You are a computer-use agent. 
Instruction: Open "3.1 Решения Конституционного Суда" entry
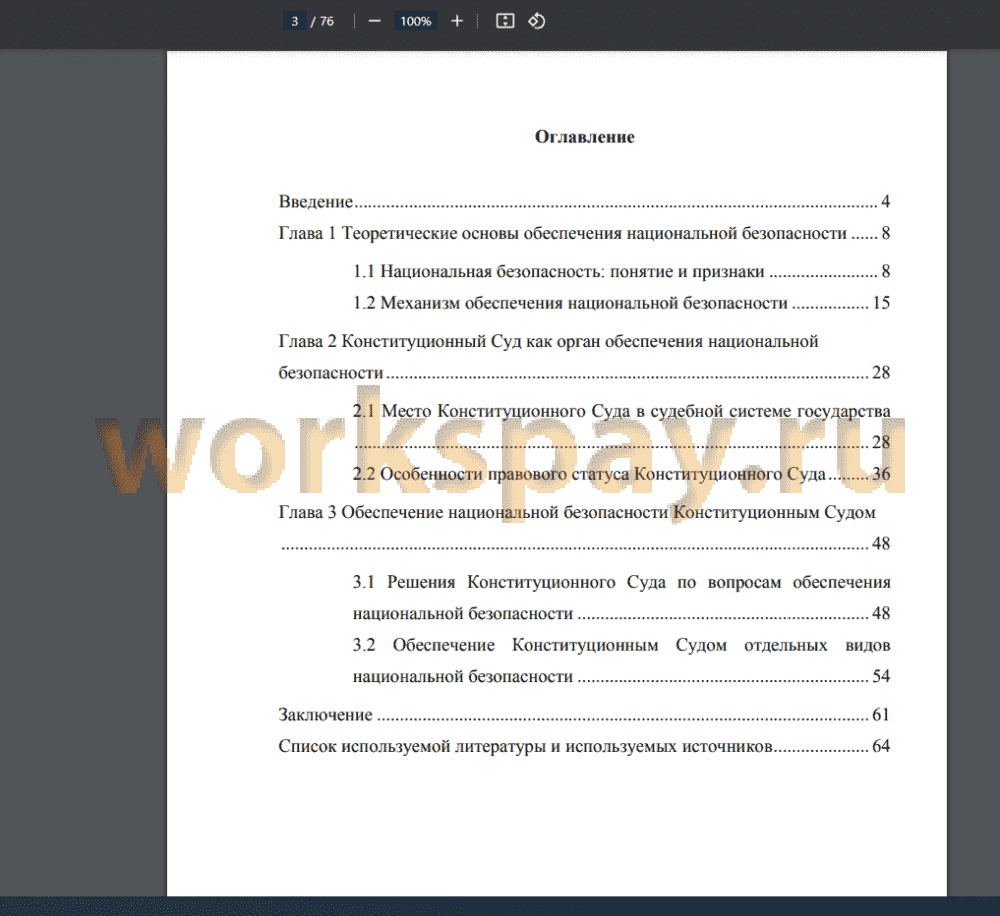pyautogui.click(x=621, y=597)
